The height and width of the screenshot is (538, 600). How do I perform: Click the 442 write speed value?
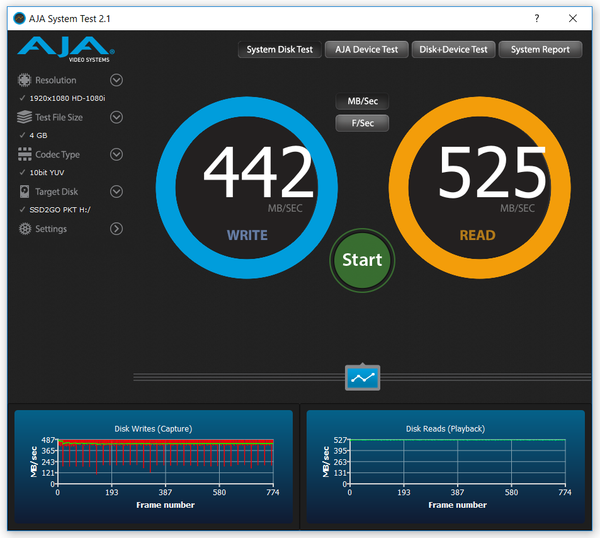(x=259, y=172)
